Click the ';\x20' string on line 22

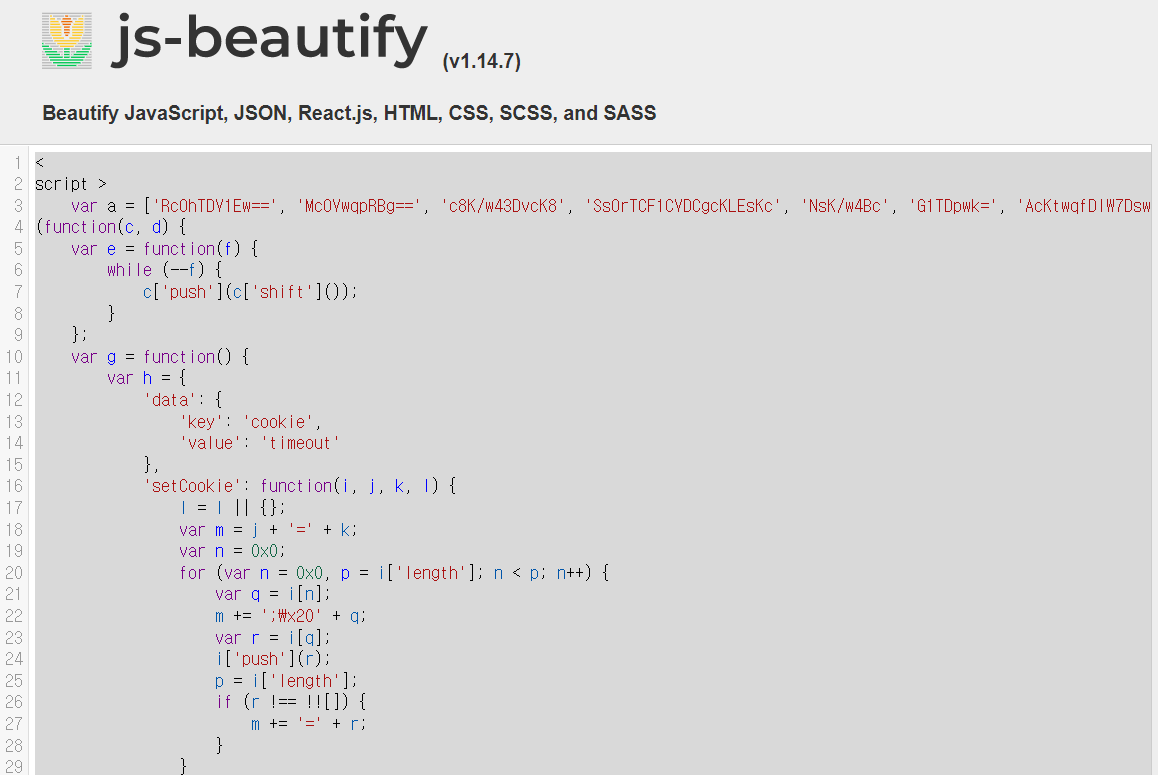coord(291,615)
